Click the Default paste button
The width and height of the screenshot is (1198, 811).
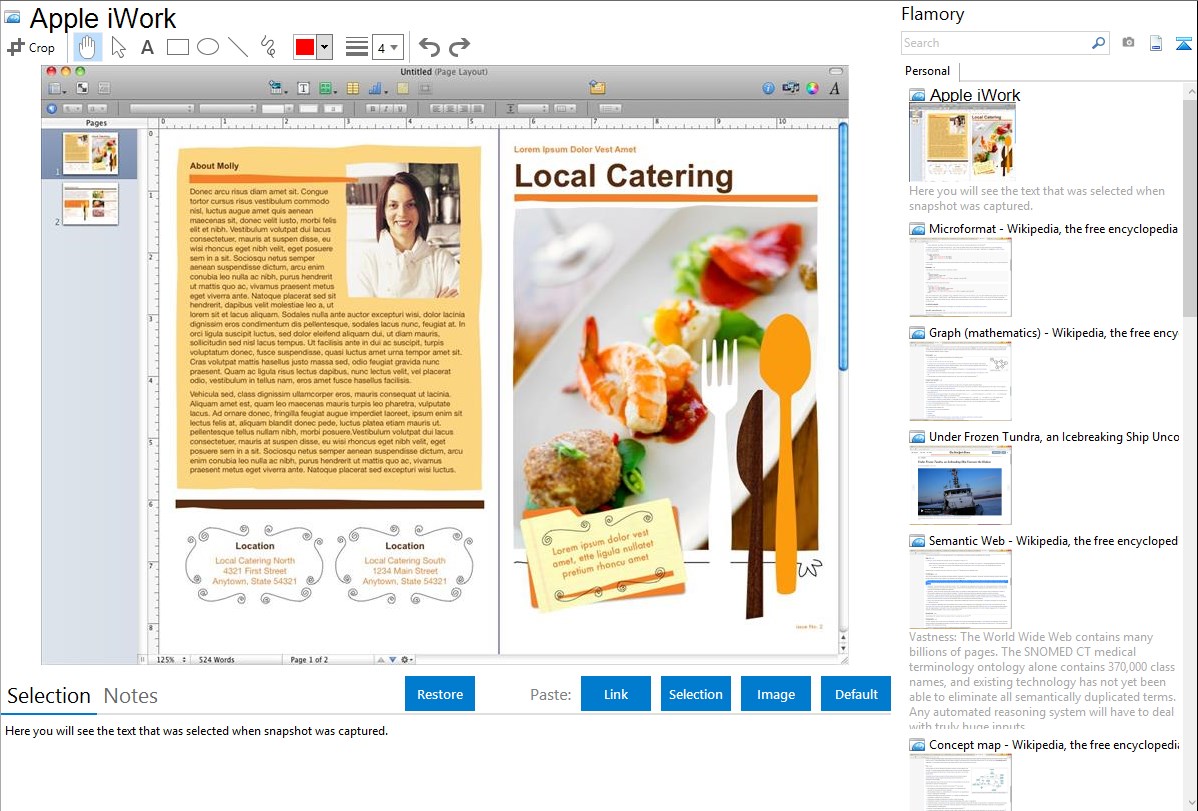[856, 694]
